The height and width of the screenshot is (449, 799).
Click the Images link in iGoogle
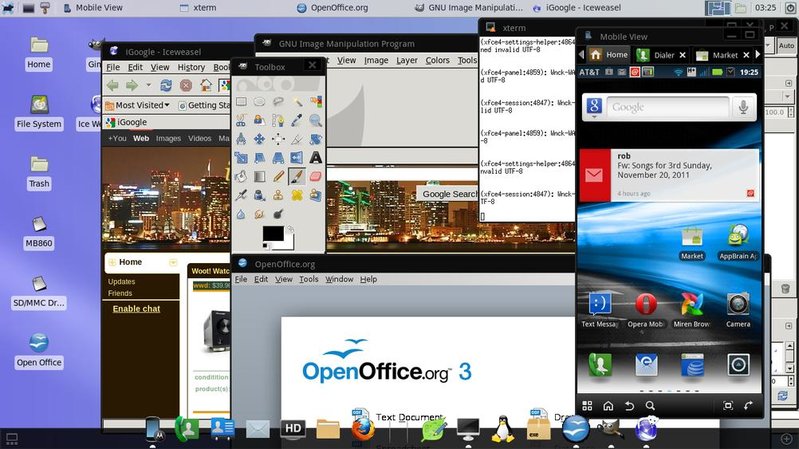(x=168, y=138)
